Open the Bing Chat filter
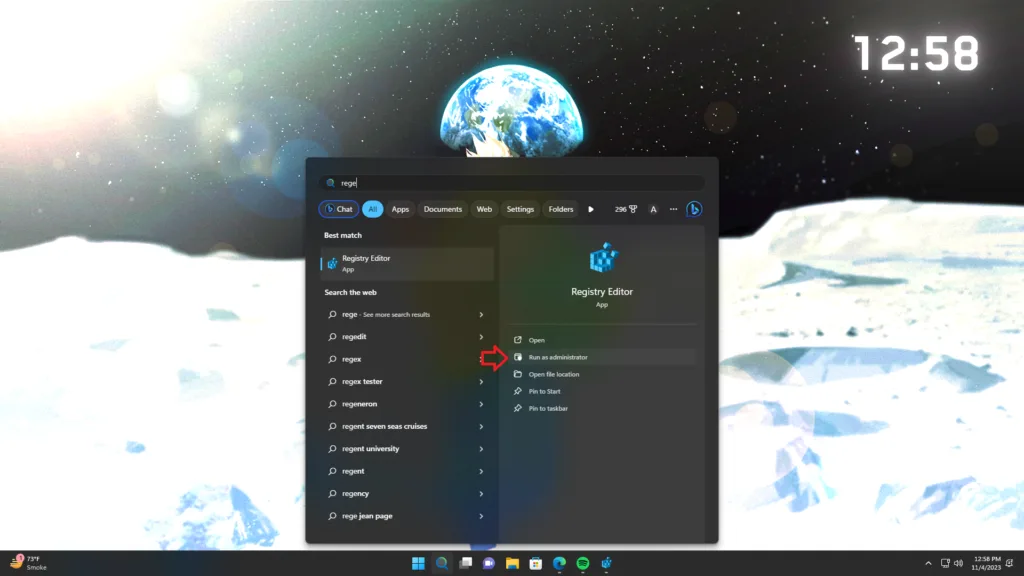 338,209
